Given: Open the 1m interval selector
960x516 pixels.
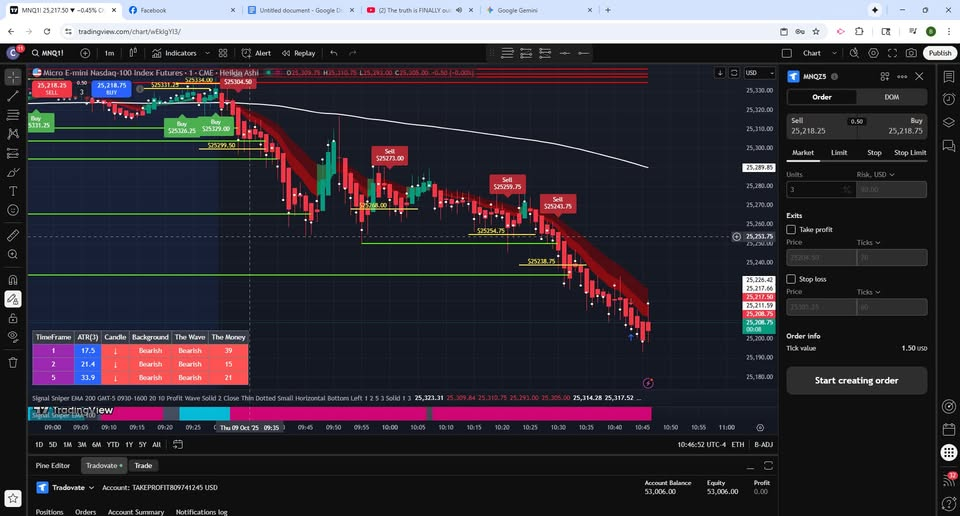Looking at the screenshot, I should pyautogui.click(x=109, y=53).
